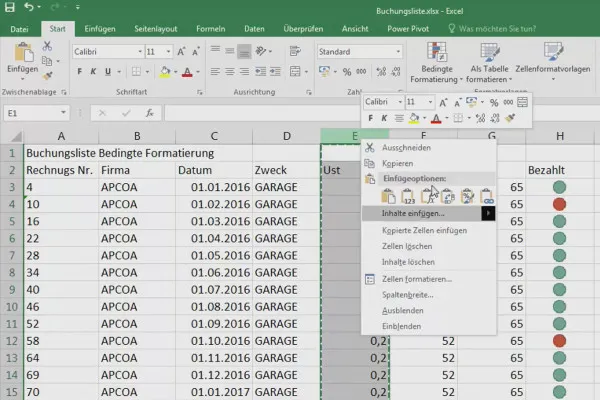Toggle italic K in mini toolbar
The width and height of the screenshot is (600, 400).
[384, 118]
